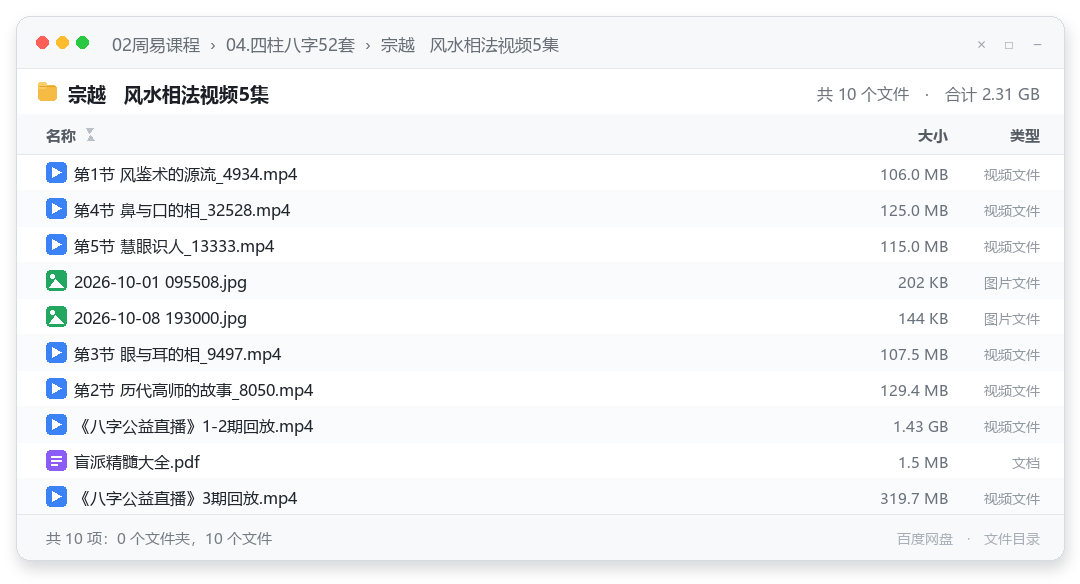
Task: Select 盲派精髓大全.pdf file name
Action: click(x=137, y=462)
